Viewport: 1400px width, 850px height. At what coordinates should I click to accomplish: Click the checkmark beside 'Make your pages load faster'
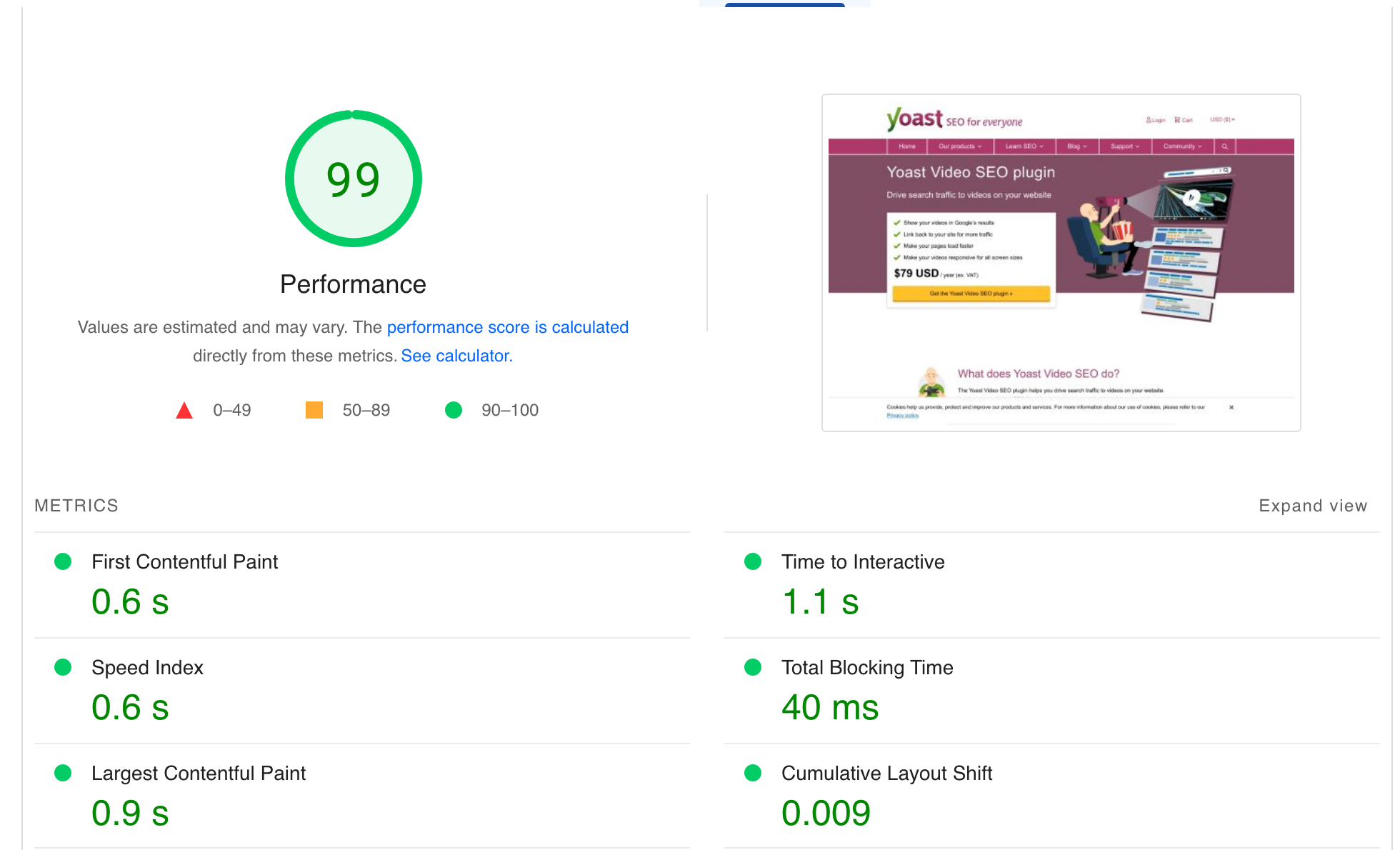[x=897, y=246]
